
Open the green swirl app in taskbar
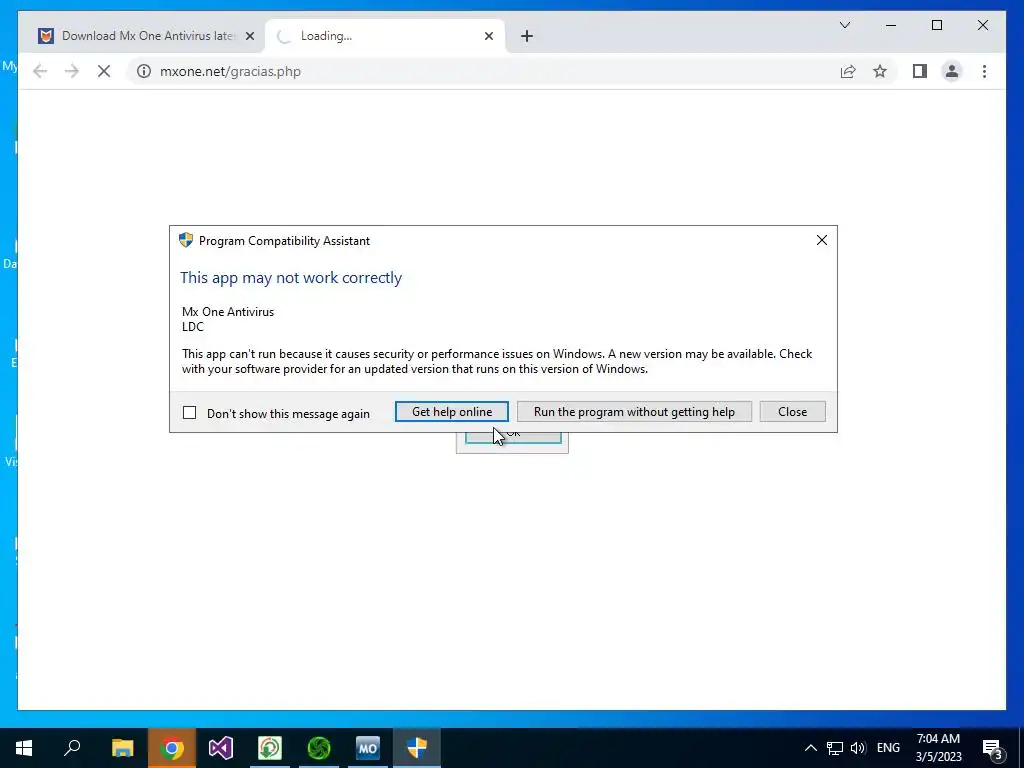tap(319, 748)
